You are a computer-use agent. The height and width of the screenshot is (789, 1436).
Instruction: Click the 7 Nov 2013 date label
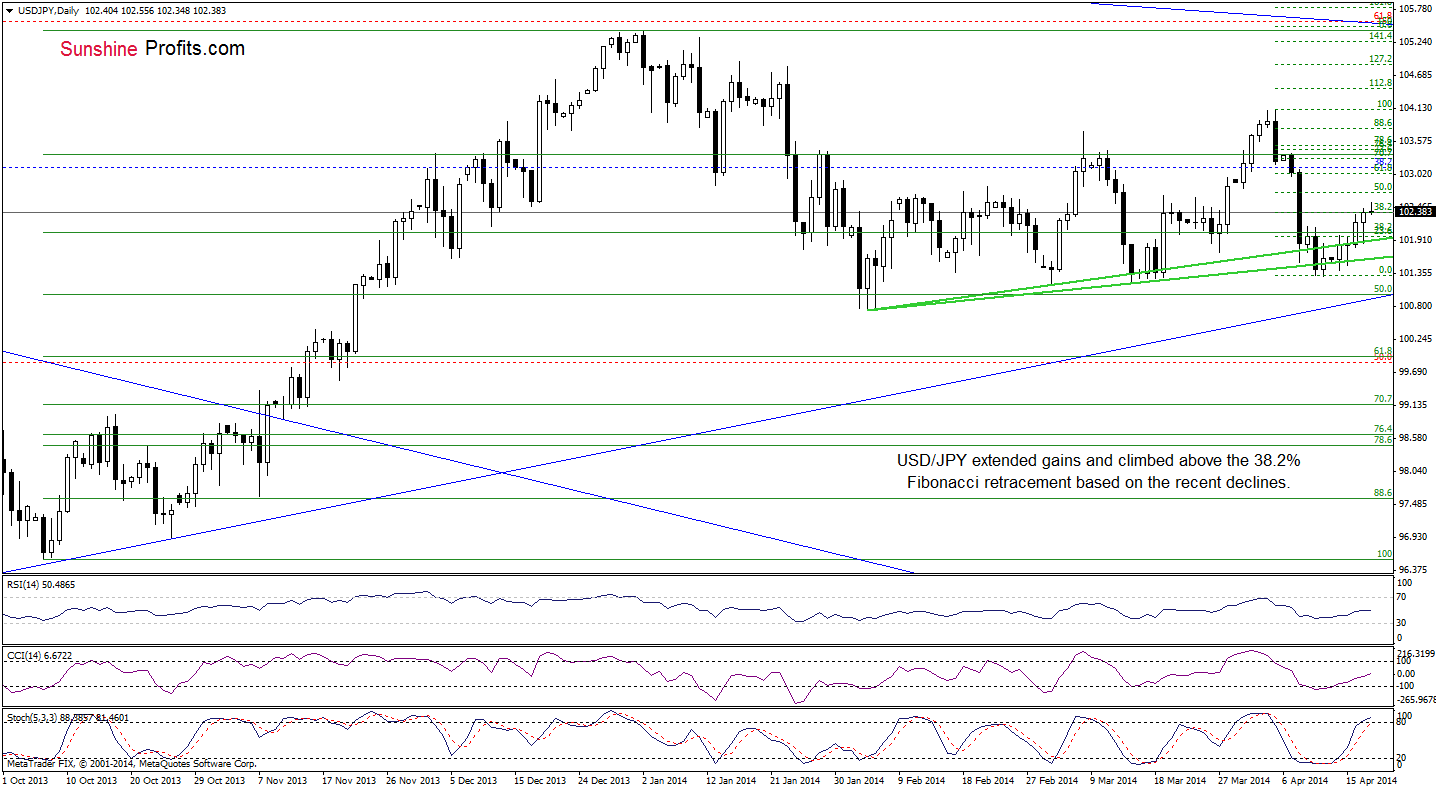283,780
